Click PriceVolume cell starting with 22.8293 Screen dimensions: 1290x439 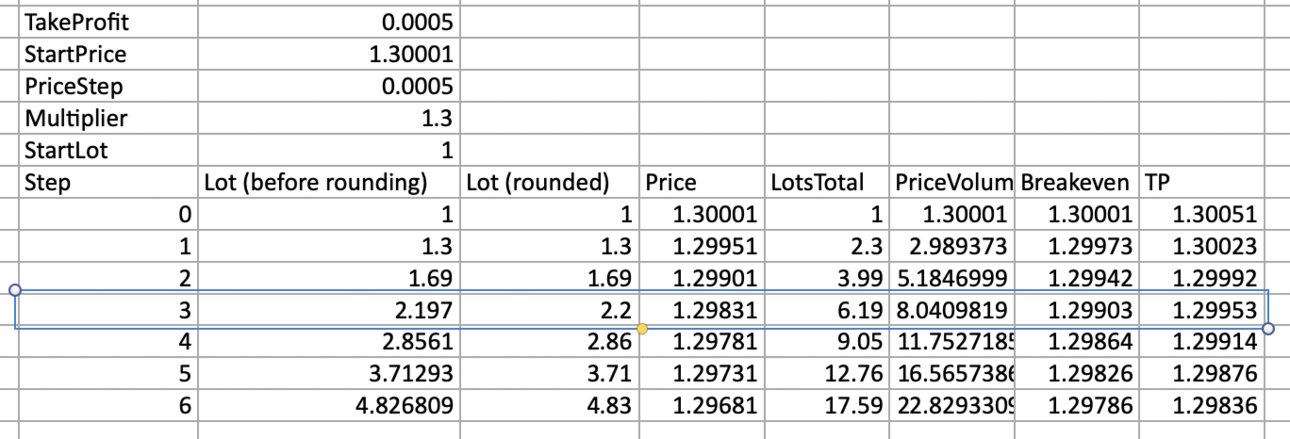(953, 406)
